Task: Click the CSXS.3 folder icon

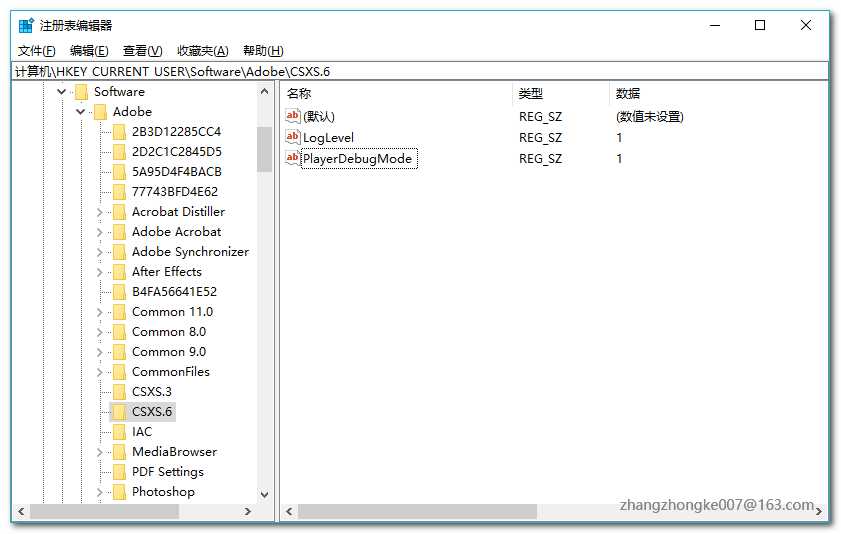Action: [119, 392]
